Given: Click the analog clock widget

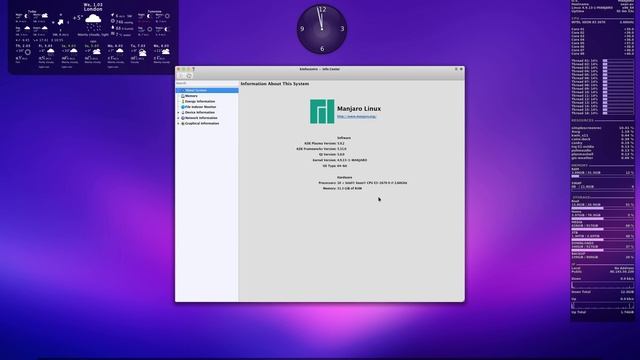Looking at the screenshot, I should [x=322, y=29].
